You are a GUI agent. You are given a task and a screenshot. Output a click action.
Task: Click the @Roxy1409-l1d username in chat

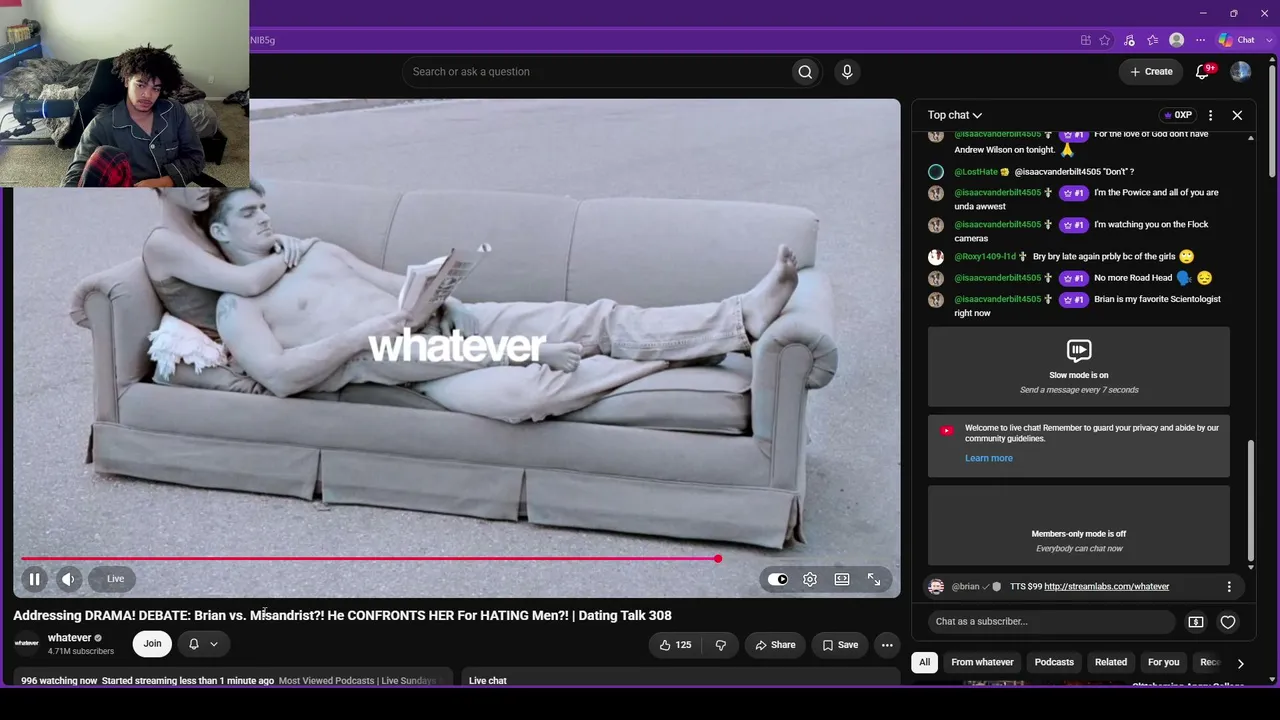(985, 257)
